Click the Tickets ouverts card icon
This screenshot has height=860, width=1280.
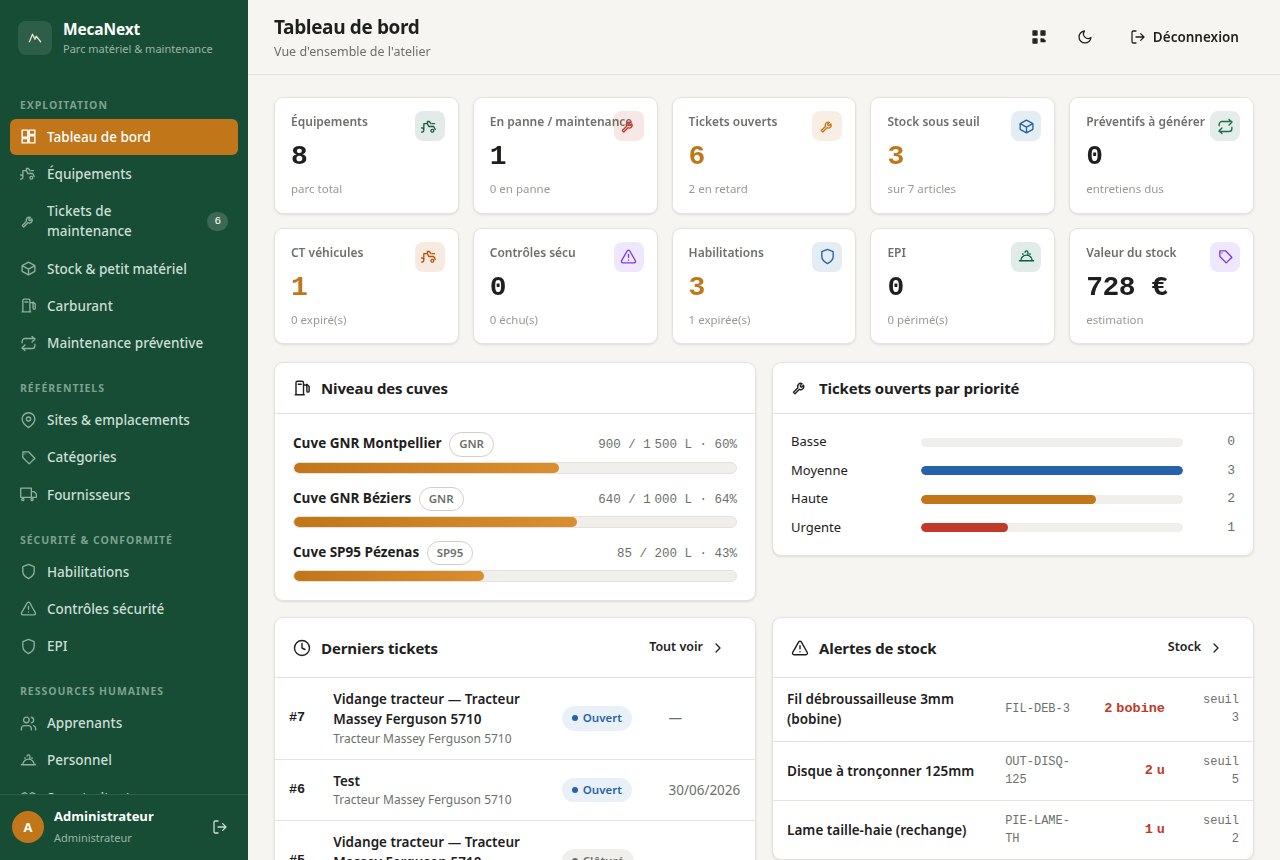pyautogui.click(x=827, y=126)
